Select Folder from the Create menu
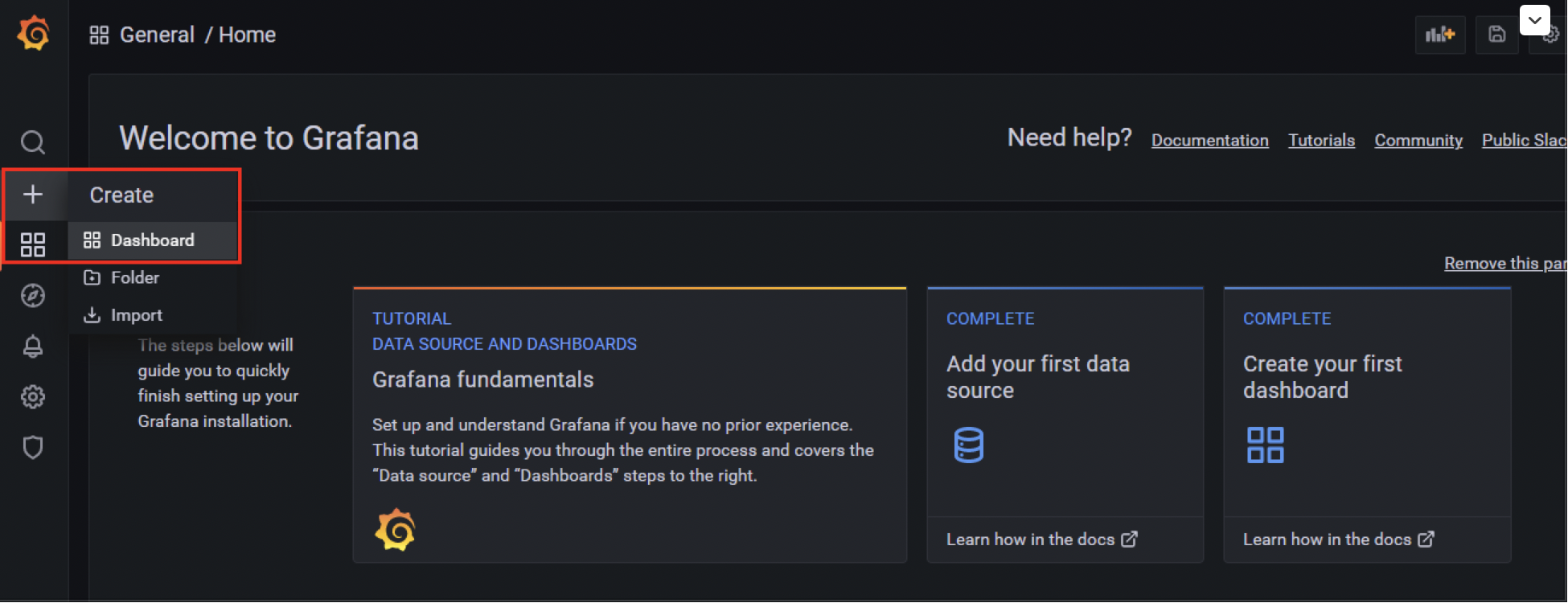This screenshot has height=603, width=1568. pos(153,277)
